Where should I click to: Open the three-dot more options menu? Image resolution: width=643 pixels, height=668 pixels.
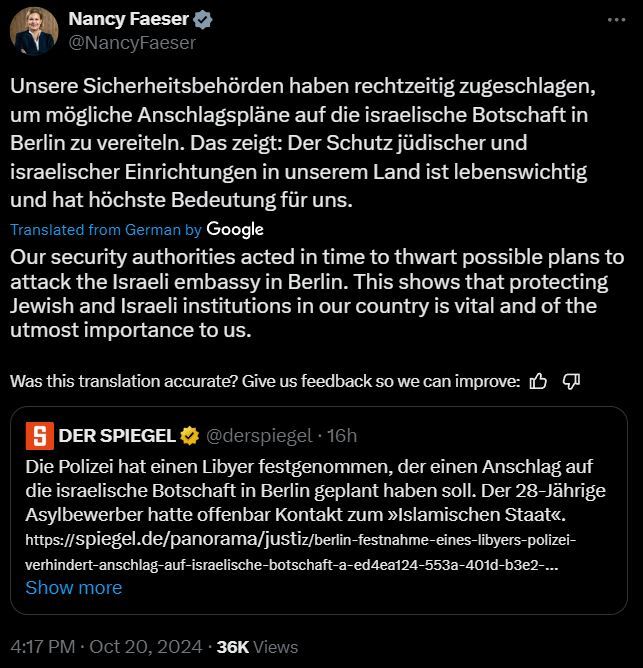point(616,20)
